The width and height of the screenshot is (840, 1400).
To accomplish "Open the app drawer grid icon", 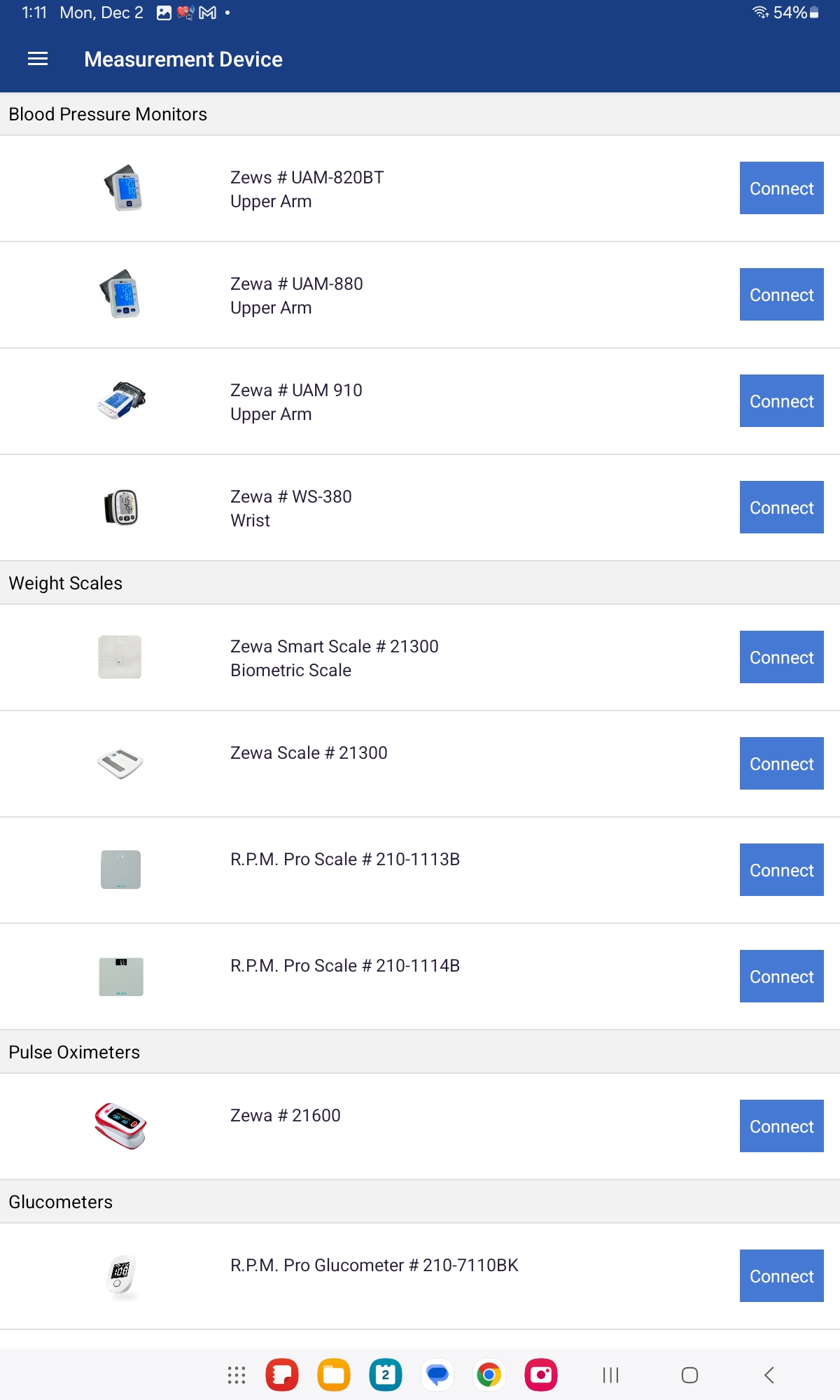I will tap(237, 1375).
